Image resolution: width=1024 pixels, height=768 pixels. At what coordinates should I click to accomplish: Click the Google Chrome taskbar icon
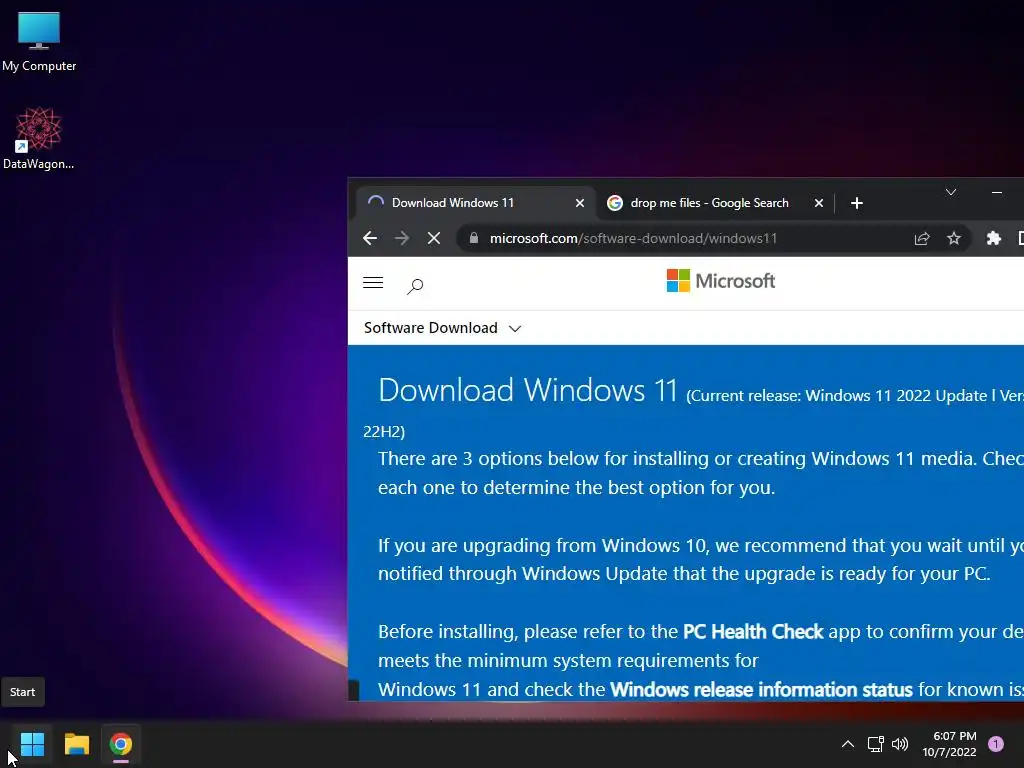[x=121, y=744]
